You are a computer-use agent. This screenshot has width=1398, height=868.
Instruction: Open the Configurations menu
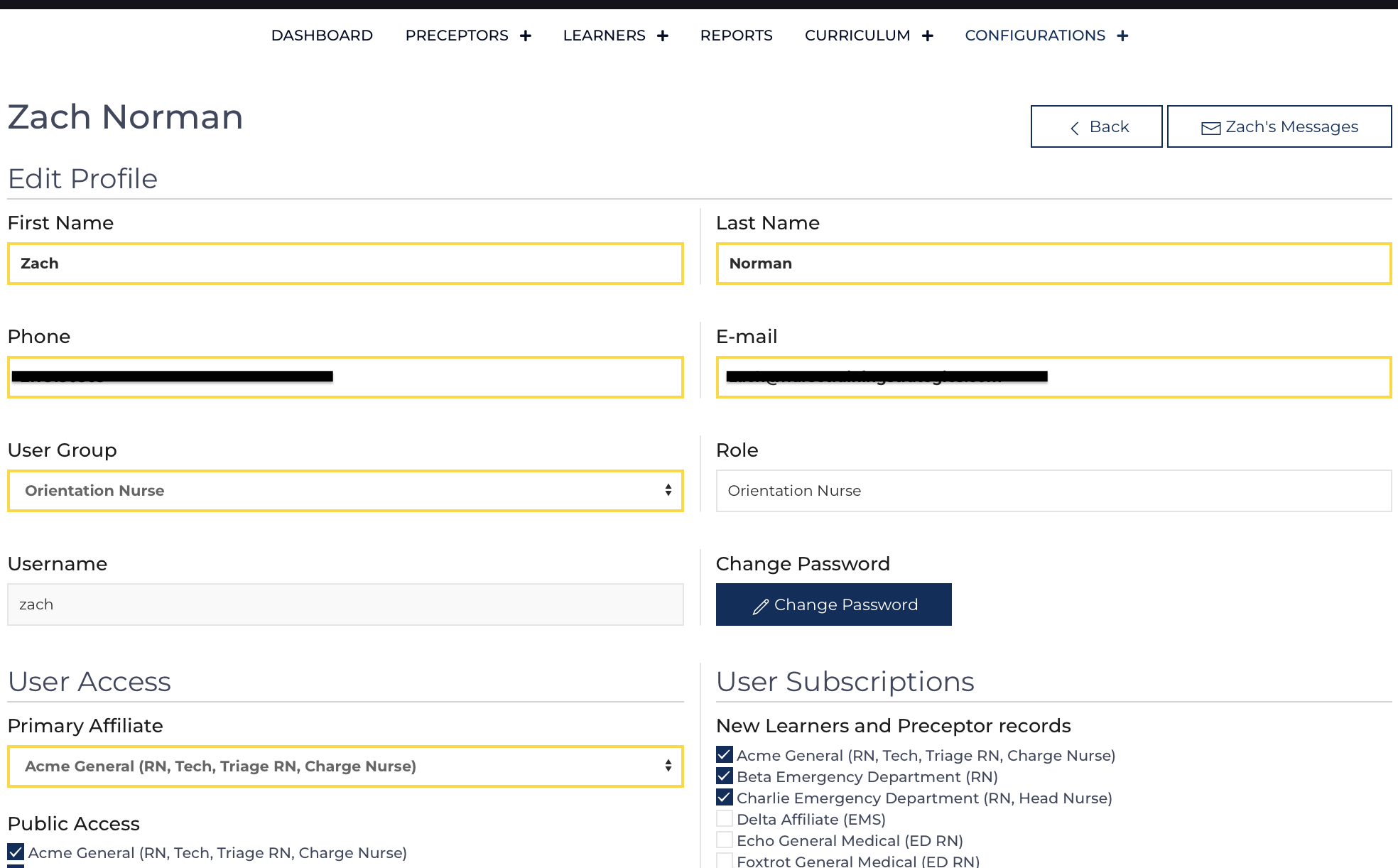pyautogui.click(x=1035, y=36)
